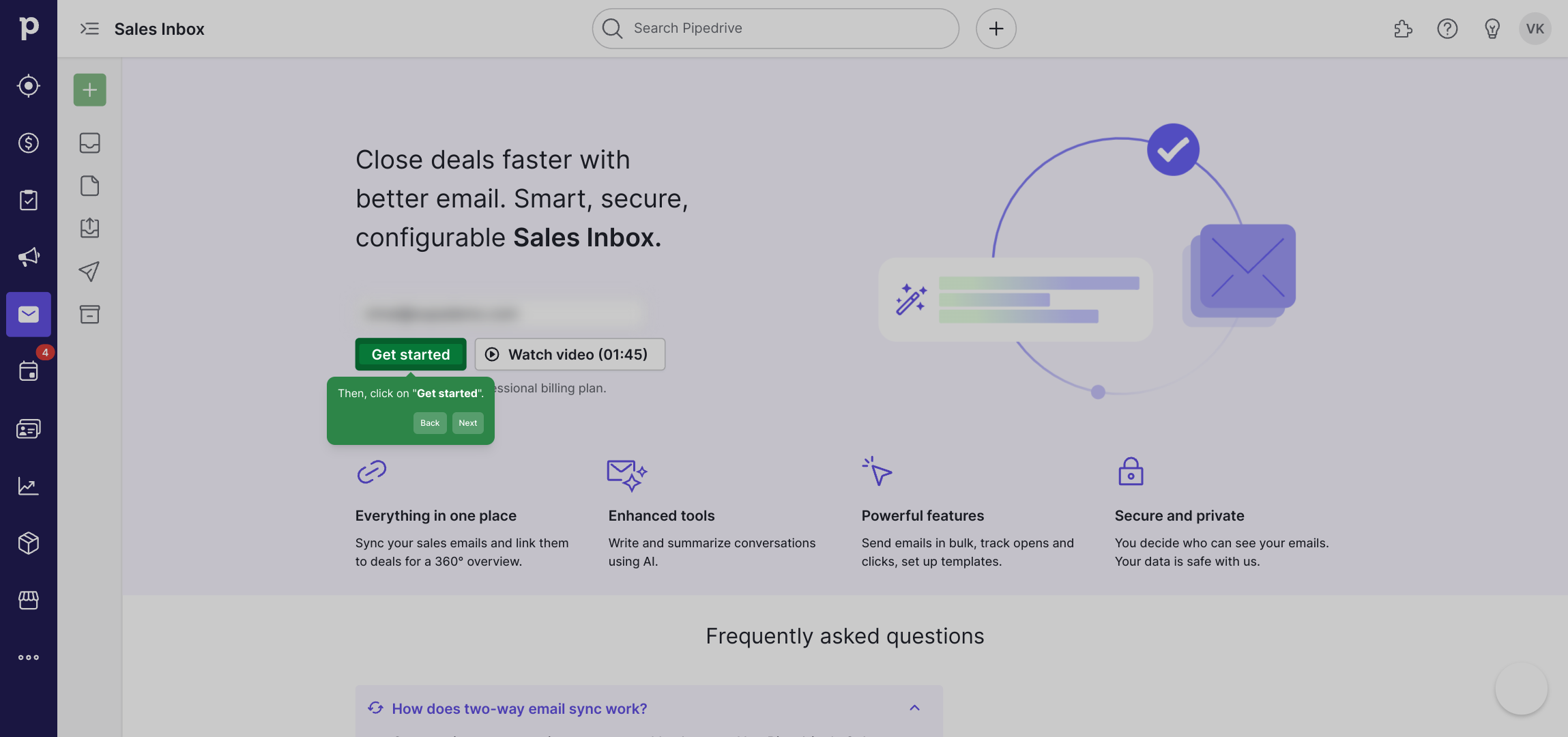Click Back in the tour tooltip

[430, 423]
